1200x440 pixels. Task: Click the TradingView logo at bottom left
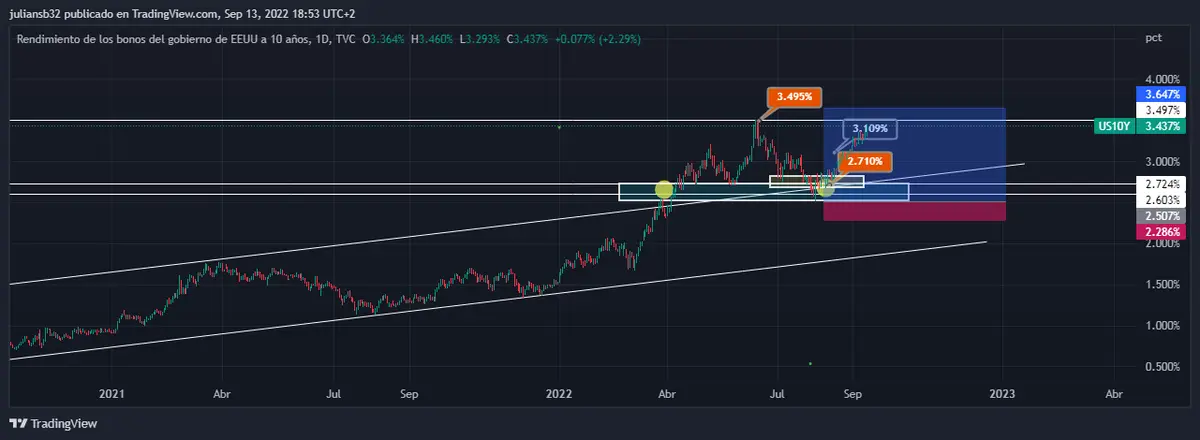47,423
